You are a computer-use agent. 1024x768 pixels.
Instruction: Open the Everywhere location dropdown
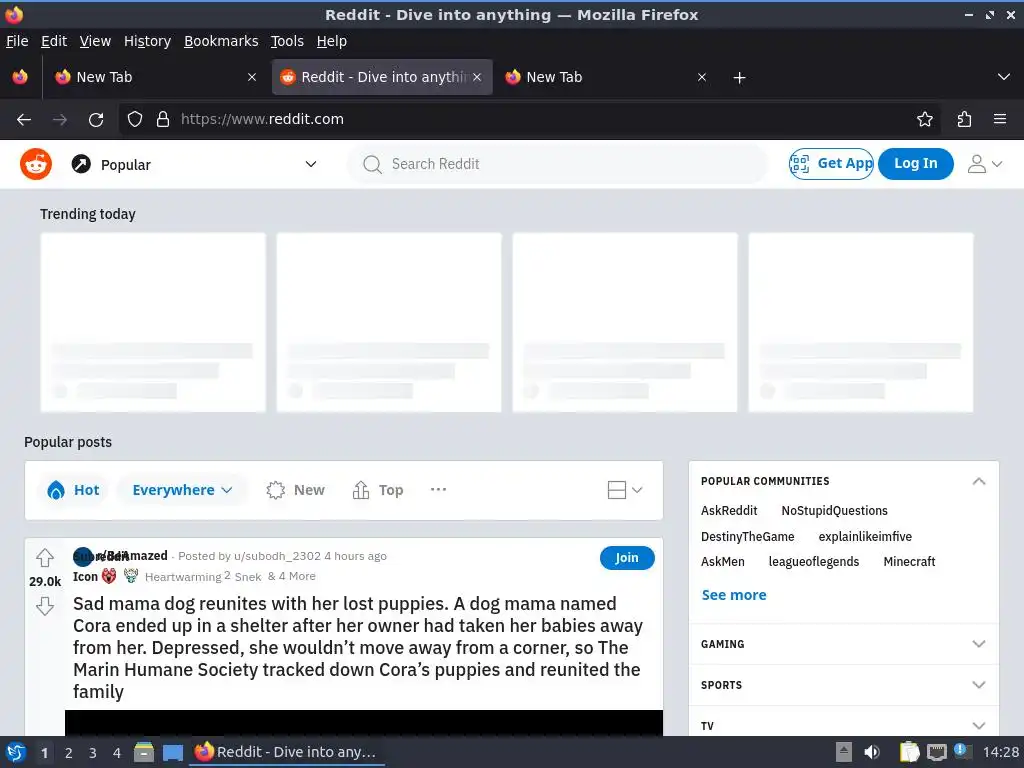(182, 490)
